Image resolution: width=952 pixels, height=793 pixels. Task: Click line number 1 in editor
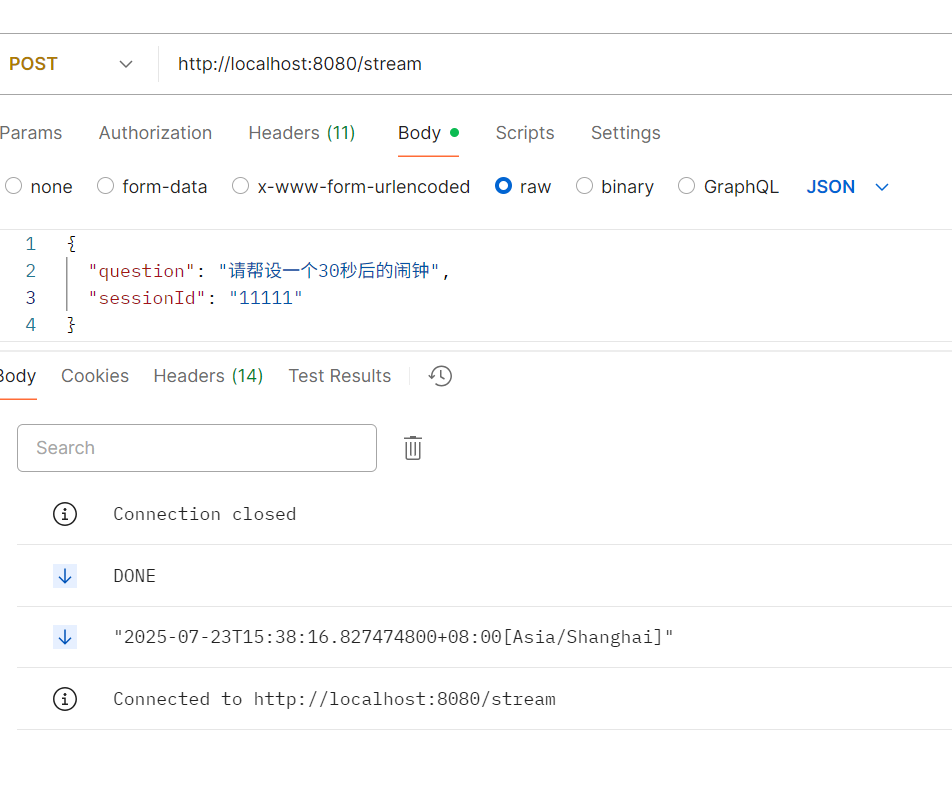30,244
